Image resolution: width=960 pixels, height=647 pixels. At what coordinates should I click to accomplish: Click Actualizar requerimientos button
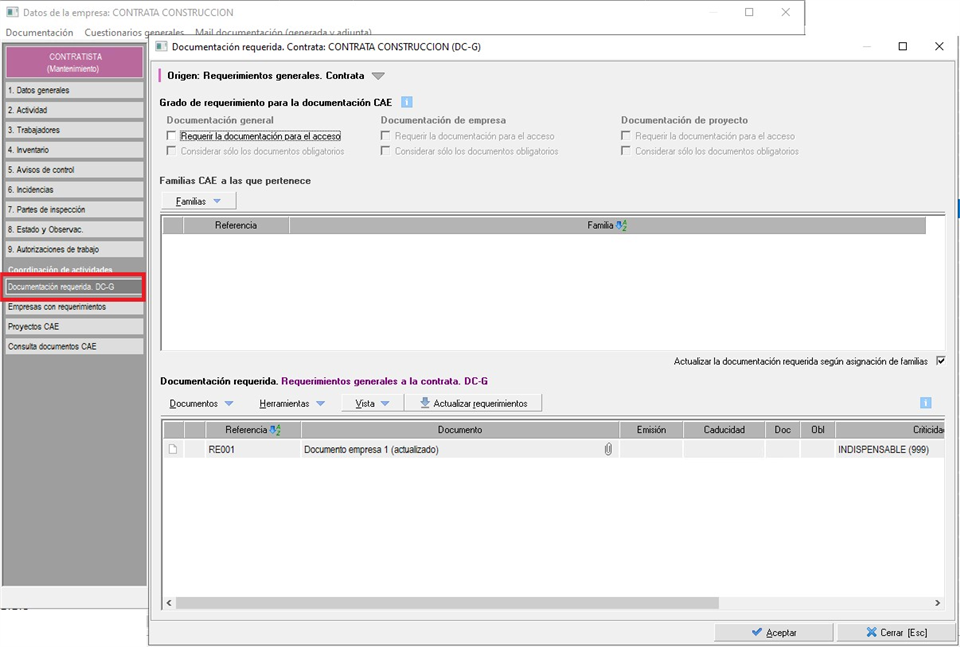coord(473,403)
